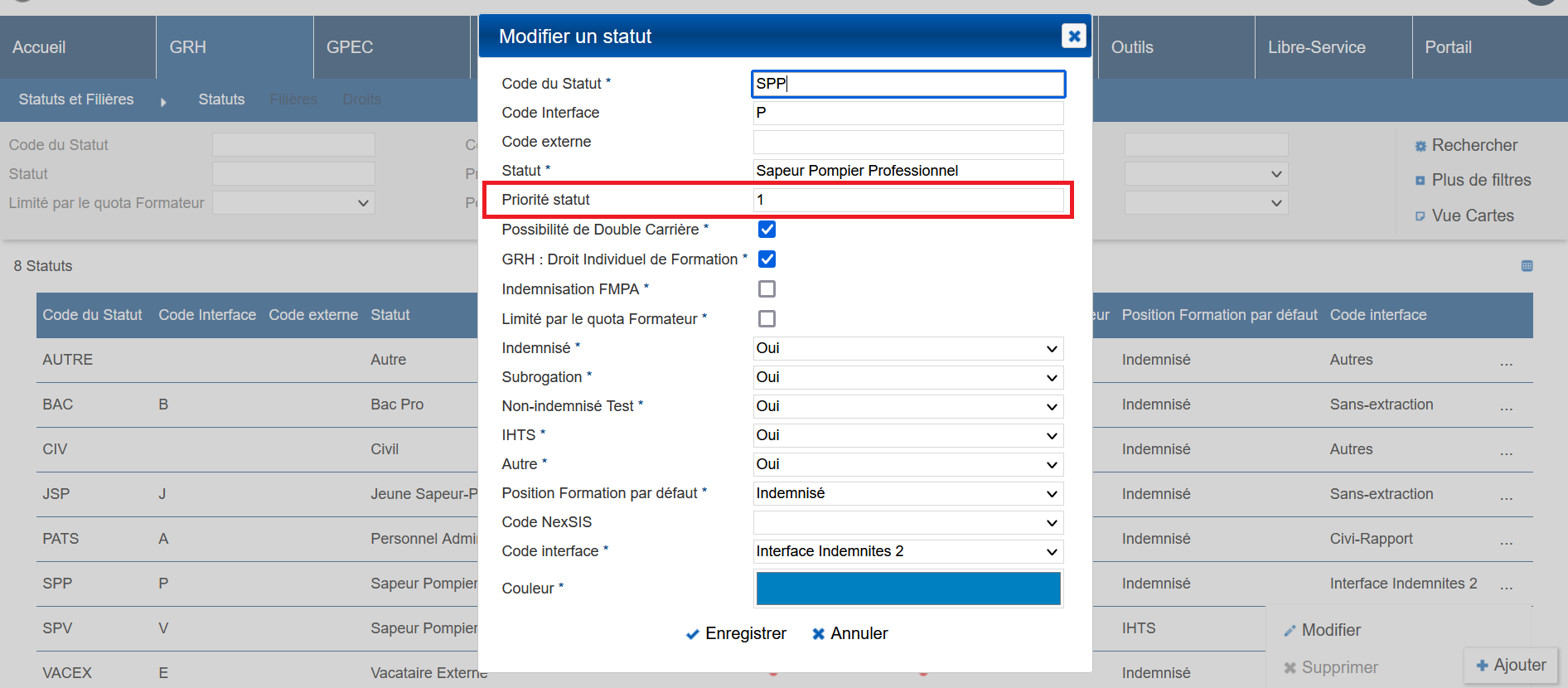Click the Plus de filtres icon
The image size is (1568, 688).
pyautogui.click(x=1420, y=181)
